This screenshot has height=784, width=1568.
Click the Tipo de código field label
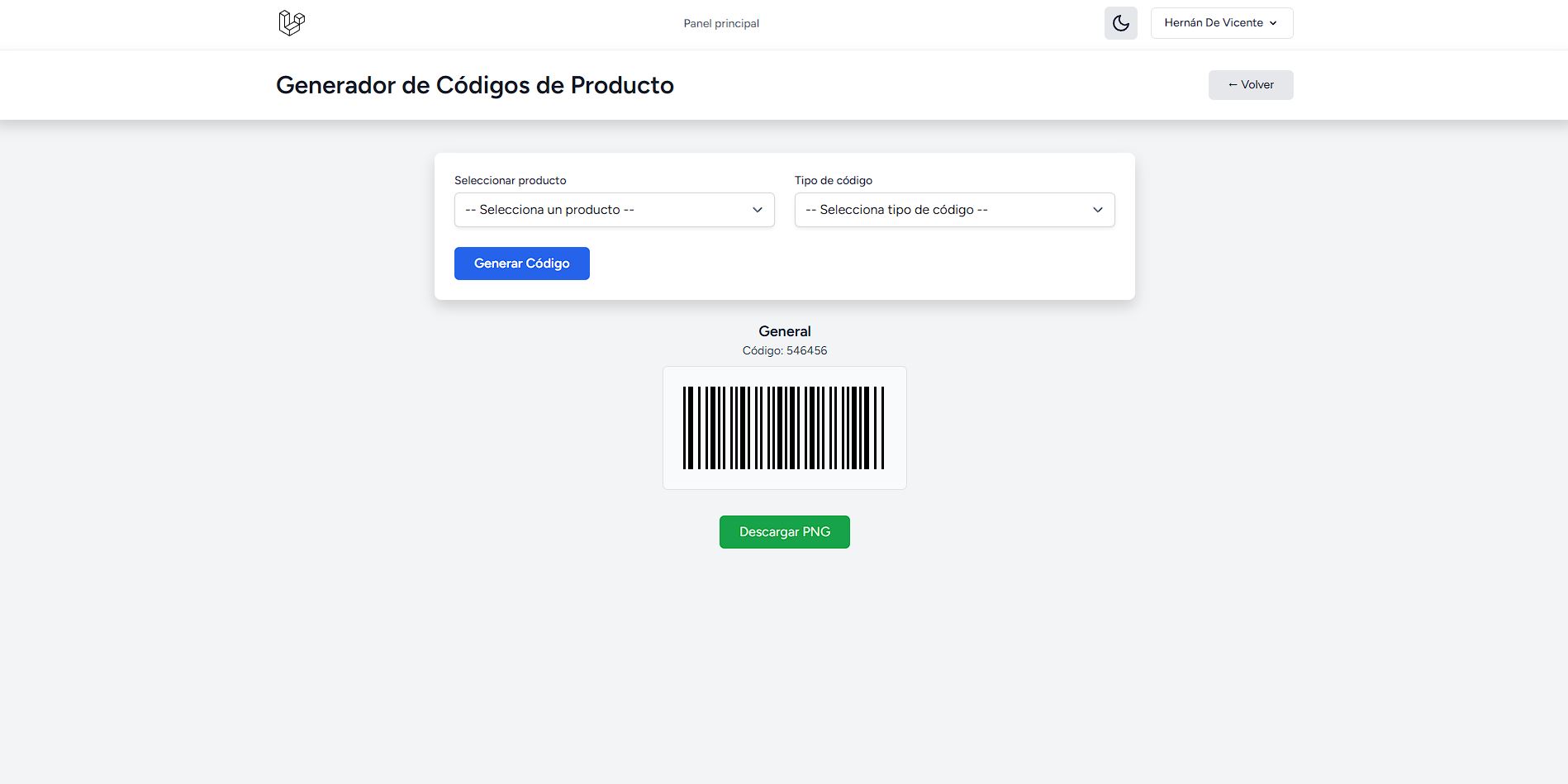coord(834,180)
